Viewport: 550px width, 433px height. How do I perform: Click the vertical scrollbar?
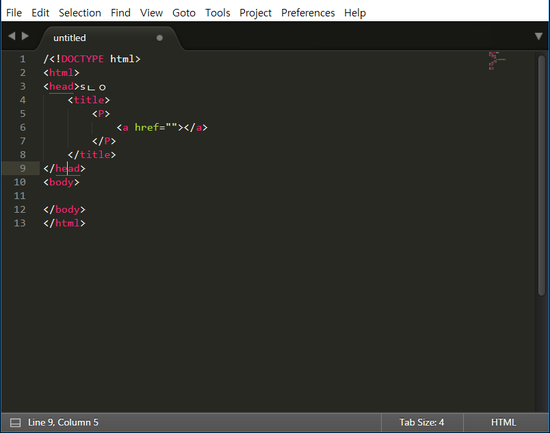pyautogui.click(x=542, y=175)
